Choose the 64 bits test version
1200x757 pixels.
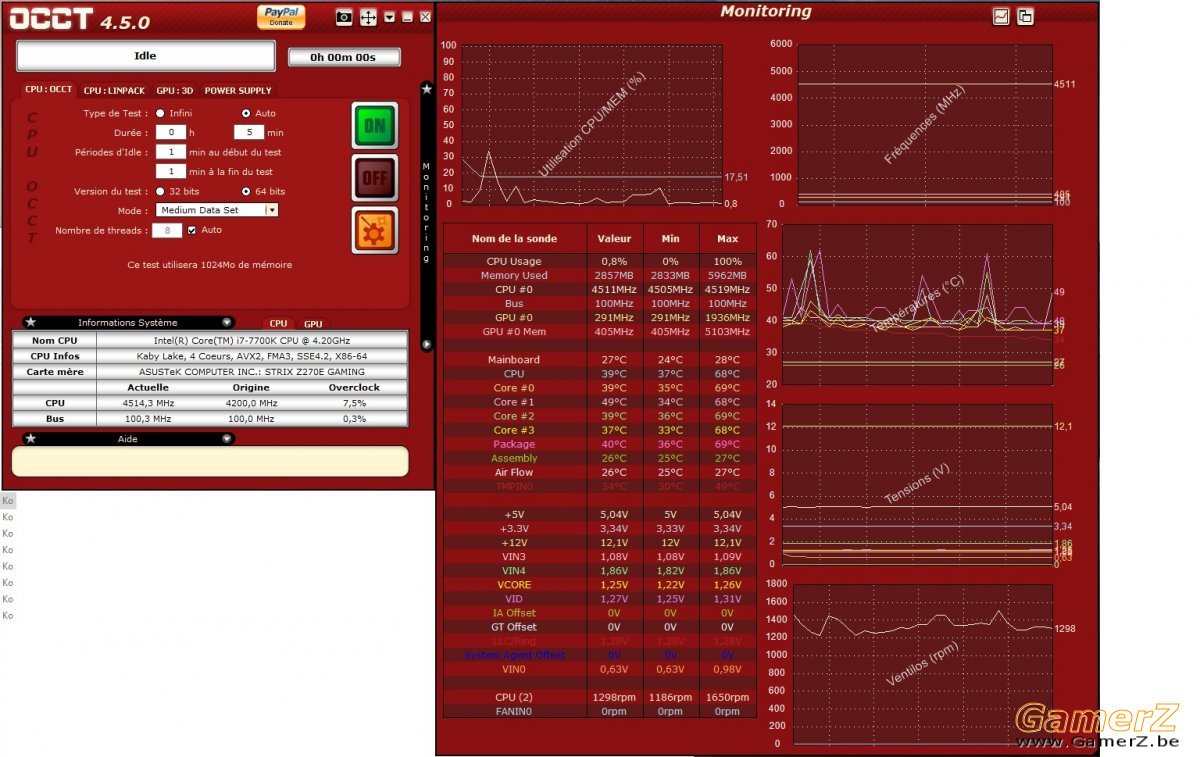click(247, 191)
